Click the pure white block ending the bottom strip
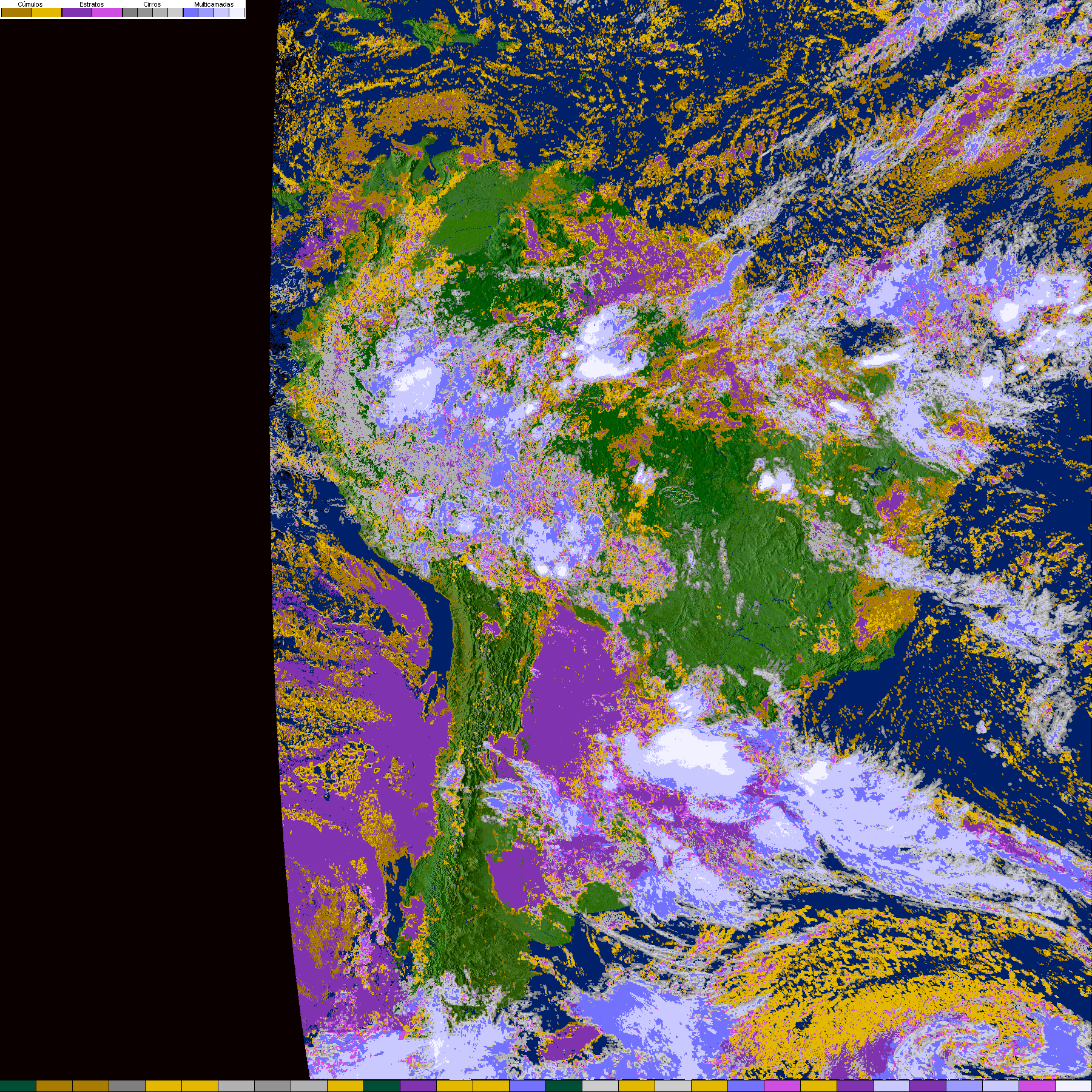The height and width of the screenshot is (1092, 1092). [x=1074, y=1086]
